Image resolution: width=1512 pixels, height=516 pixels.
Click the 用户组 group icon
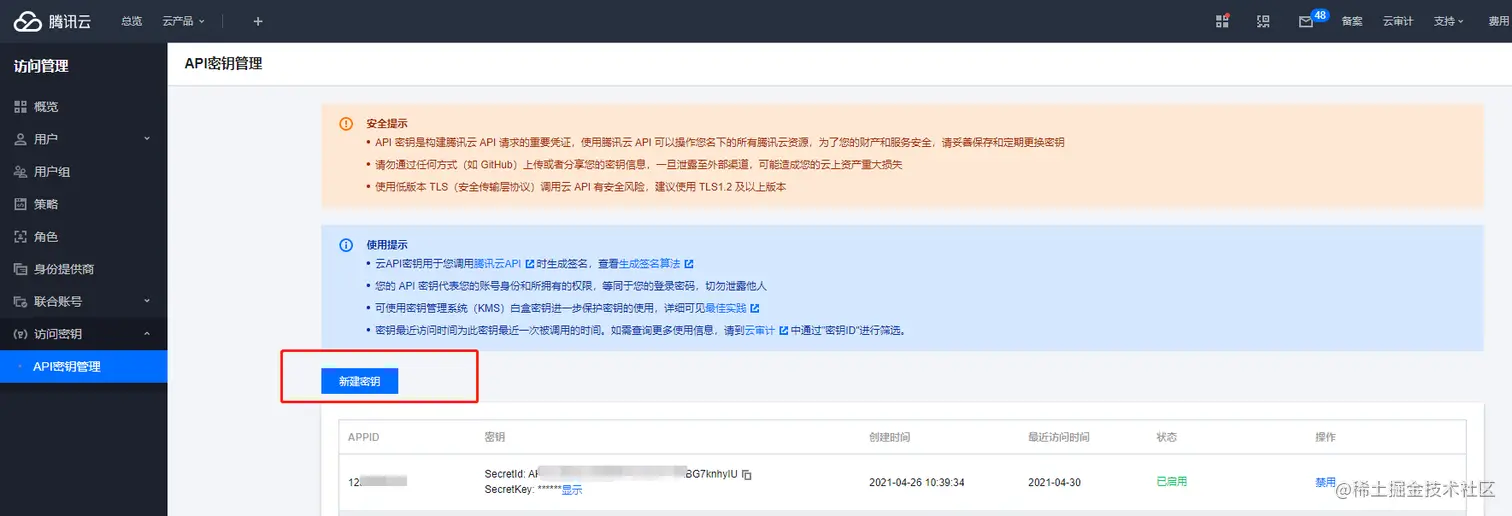coord(20,172)
